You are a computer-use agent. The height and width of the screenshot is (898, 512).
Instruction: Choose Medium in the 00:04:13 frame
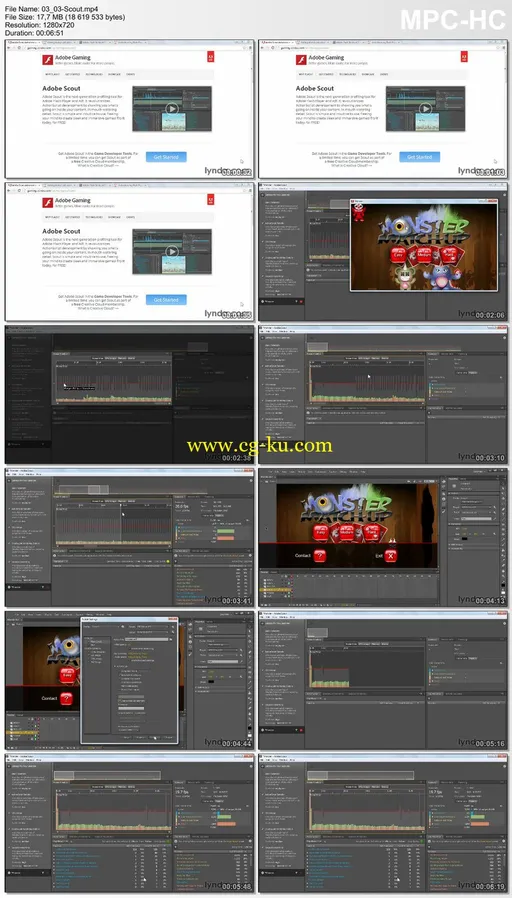coord(346,532)
